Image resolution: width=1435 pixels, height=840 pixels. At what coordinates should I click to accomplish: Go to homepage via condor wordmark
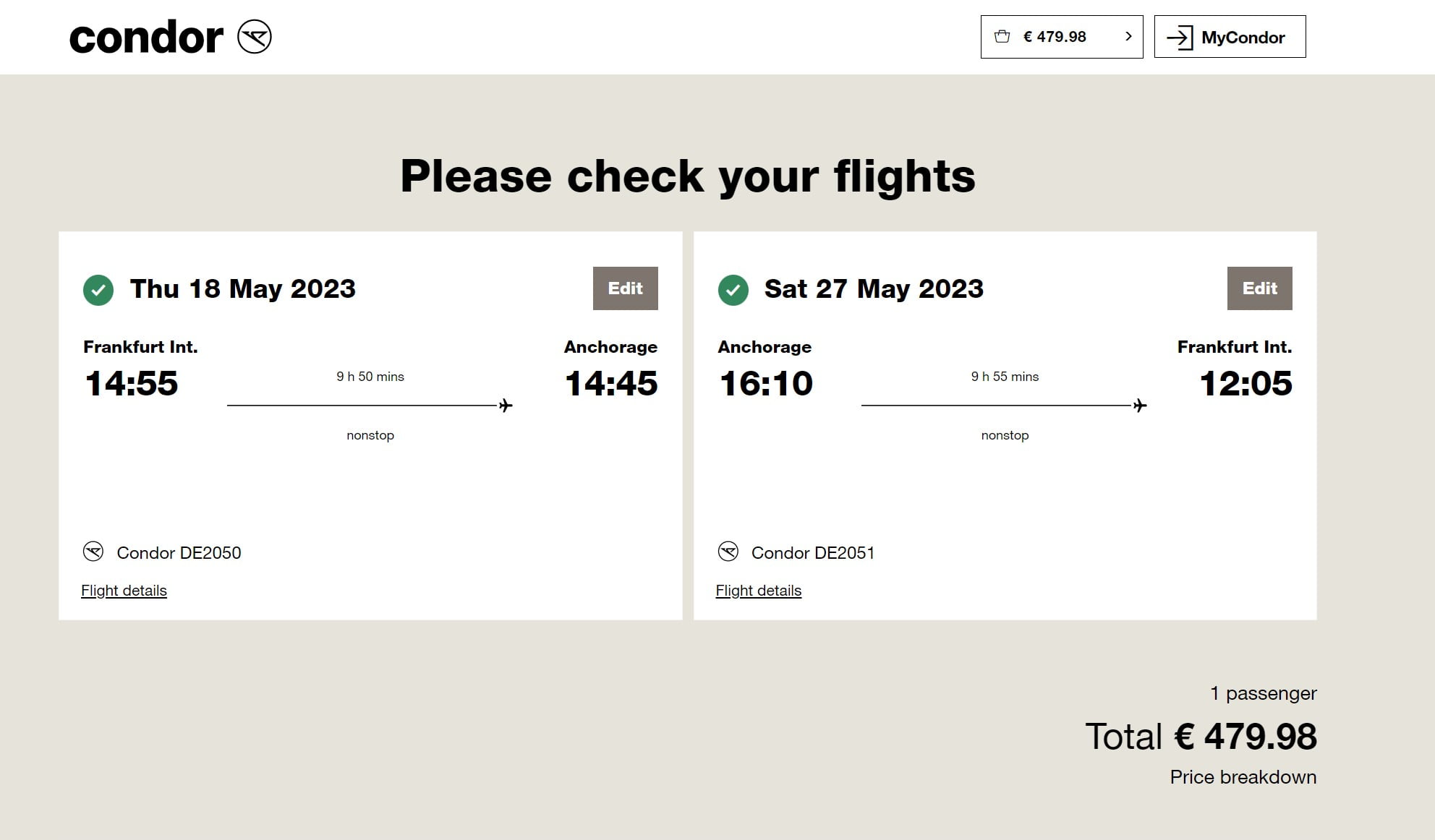[146, 38]
